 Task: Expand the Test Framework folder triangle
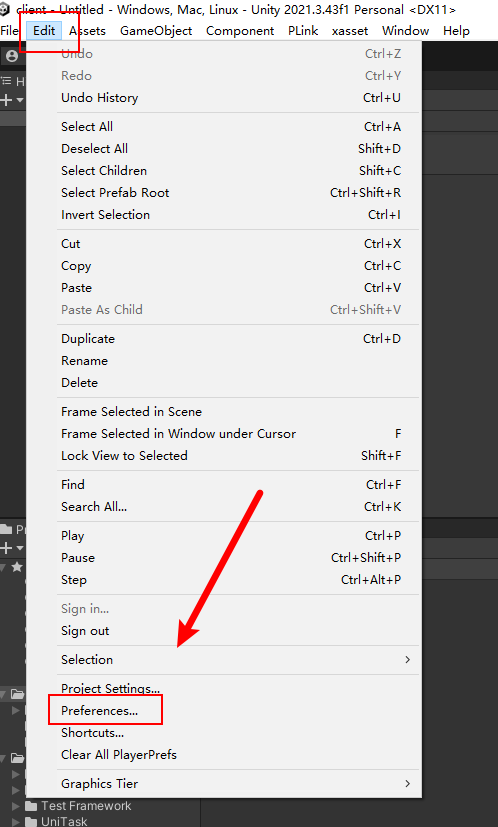click(x=15, y=806)
